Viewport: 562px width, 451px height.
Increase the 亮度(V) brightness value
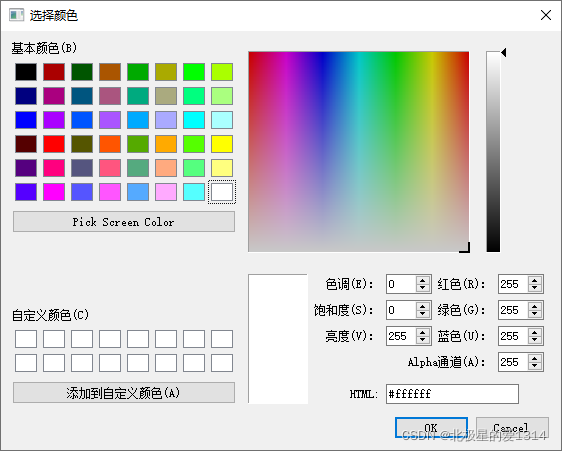423,332
